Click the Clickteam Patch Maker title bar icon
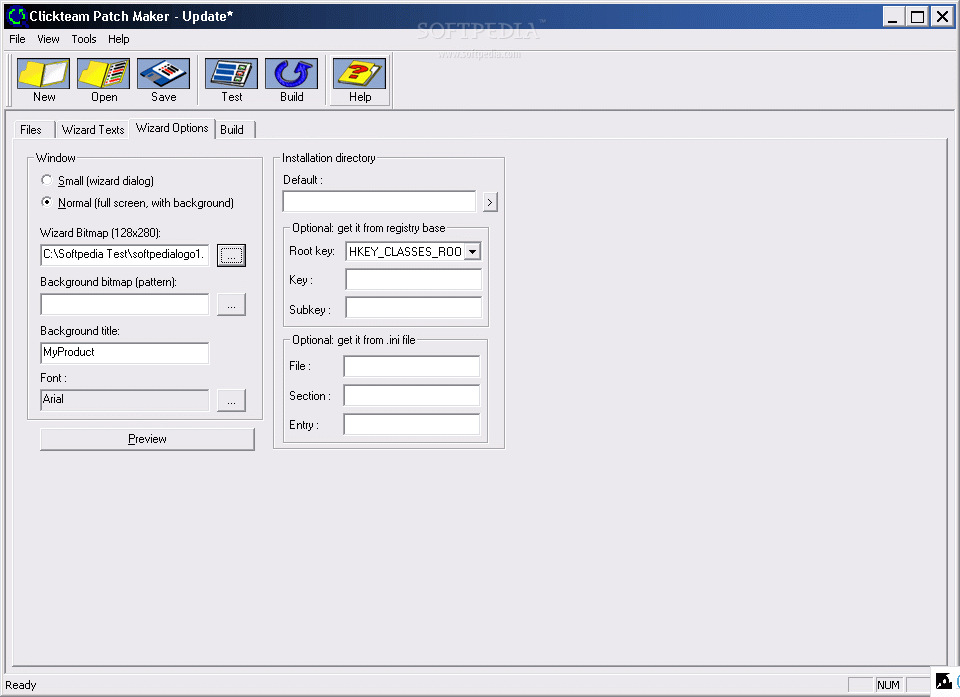960x697 pixels. tap(17, 16)
